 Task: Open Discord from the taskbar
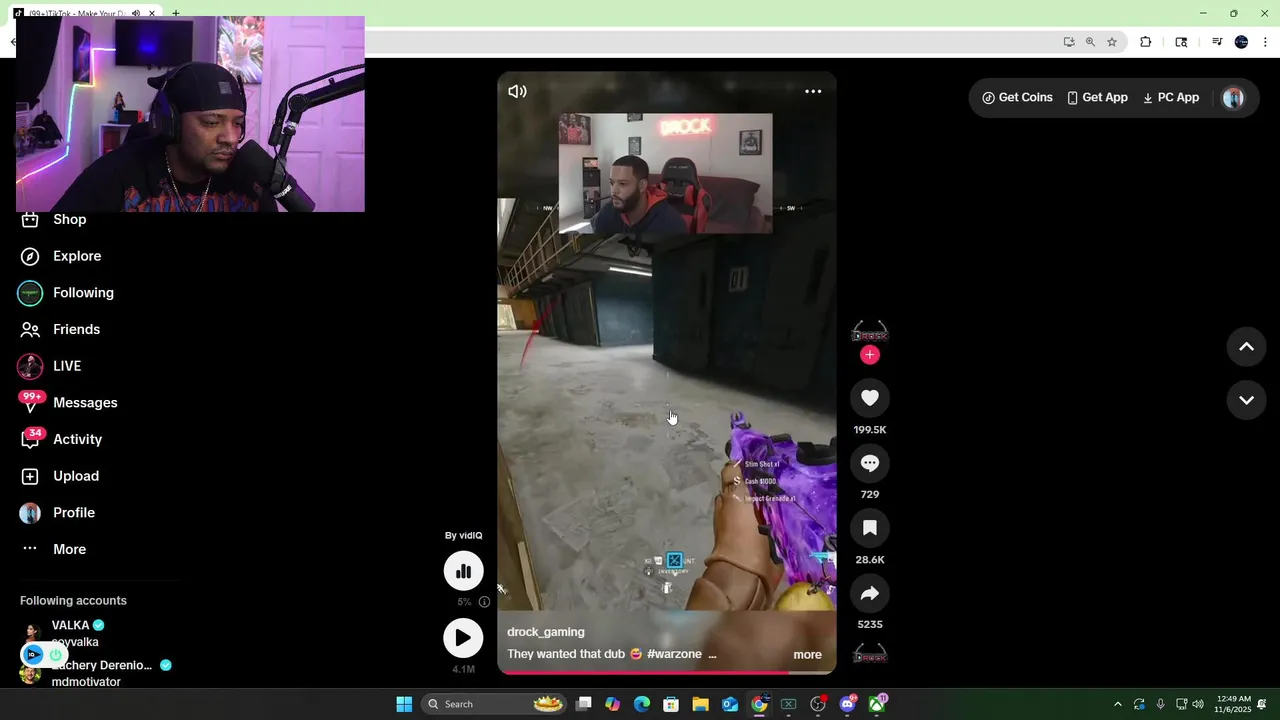click(848, 704)
